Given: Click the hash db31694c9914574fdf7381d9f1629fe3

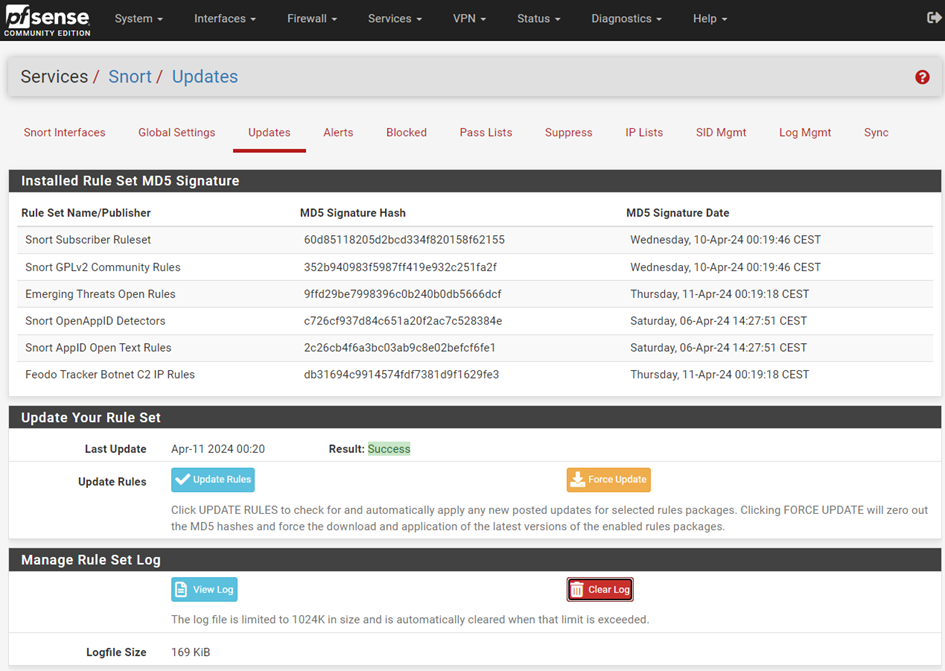Looking at the screenshot, I should click(x=401, y=374).
